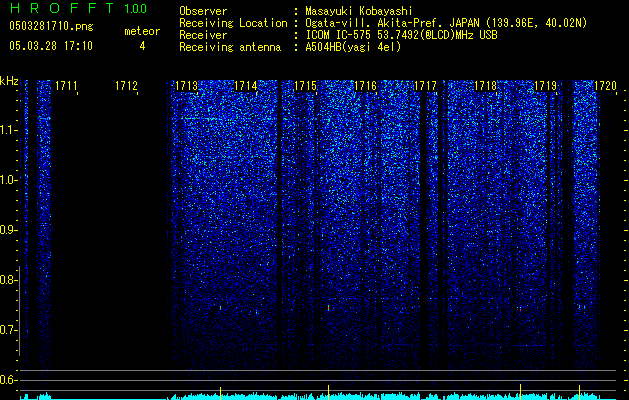Click the 'Receiving antenna' label
Image resolution: width=629 pixels, height=400 pixels.
pos(230,47)
